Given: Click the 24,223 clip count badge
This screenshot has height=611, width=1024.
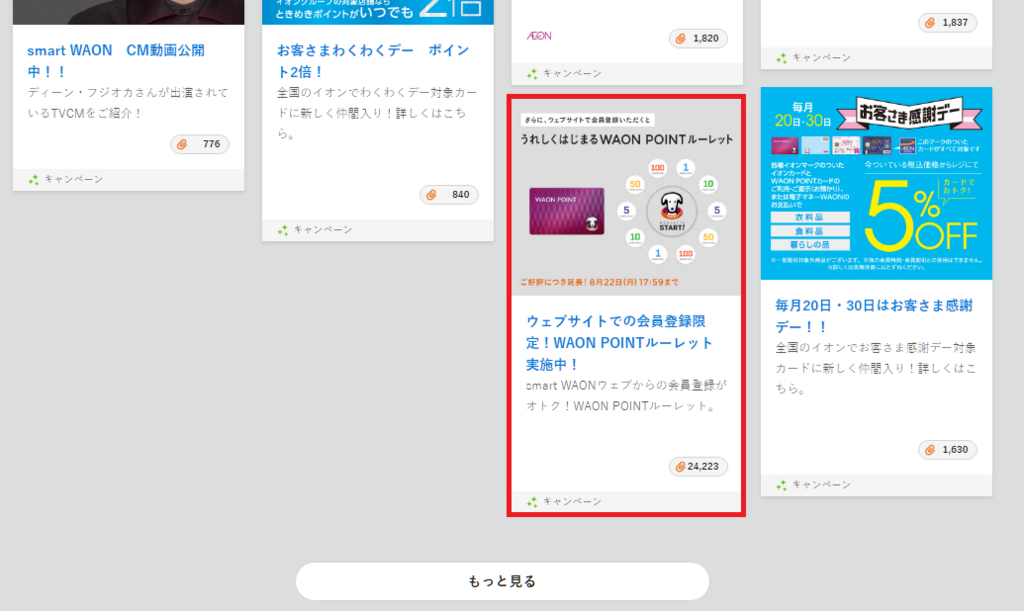Looking at the screenshot, I should tap(698, 466).
